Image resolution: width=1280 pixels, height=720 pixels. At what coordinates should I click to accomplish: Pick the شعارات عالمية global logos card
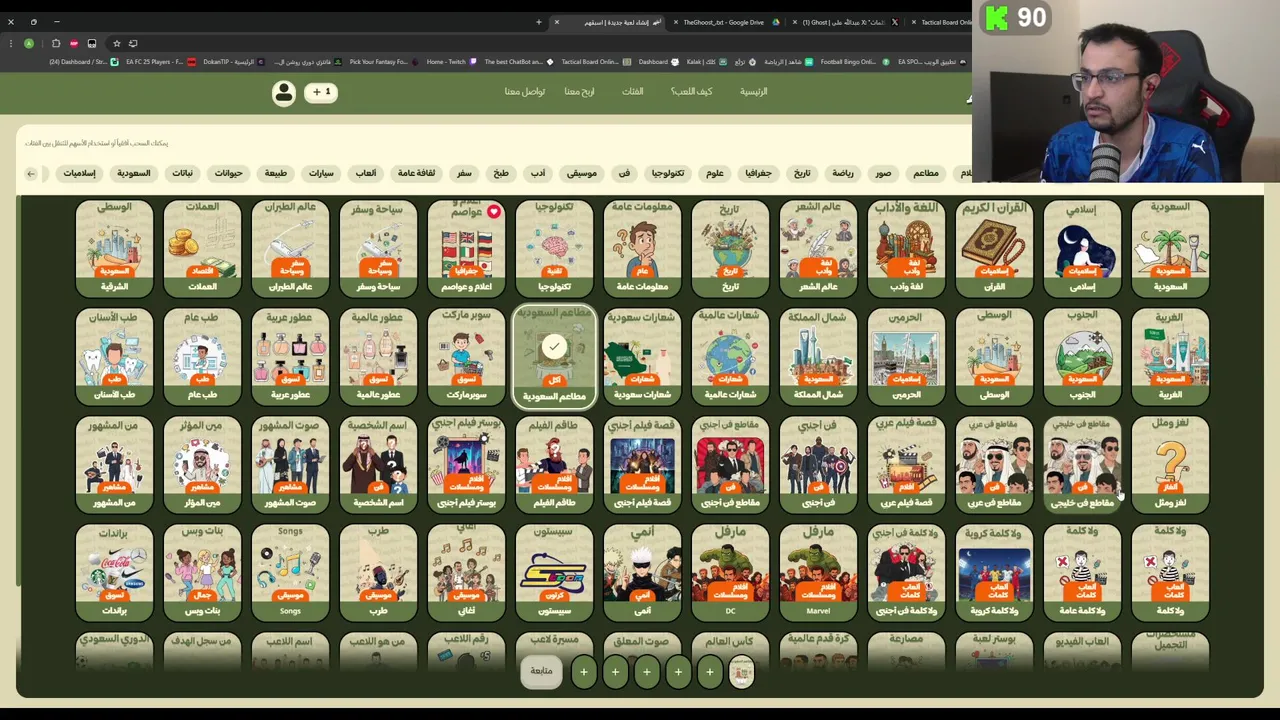click(730, 356)
